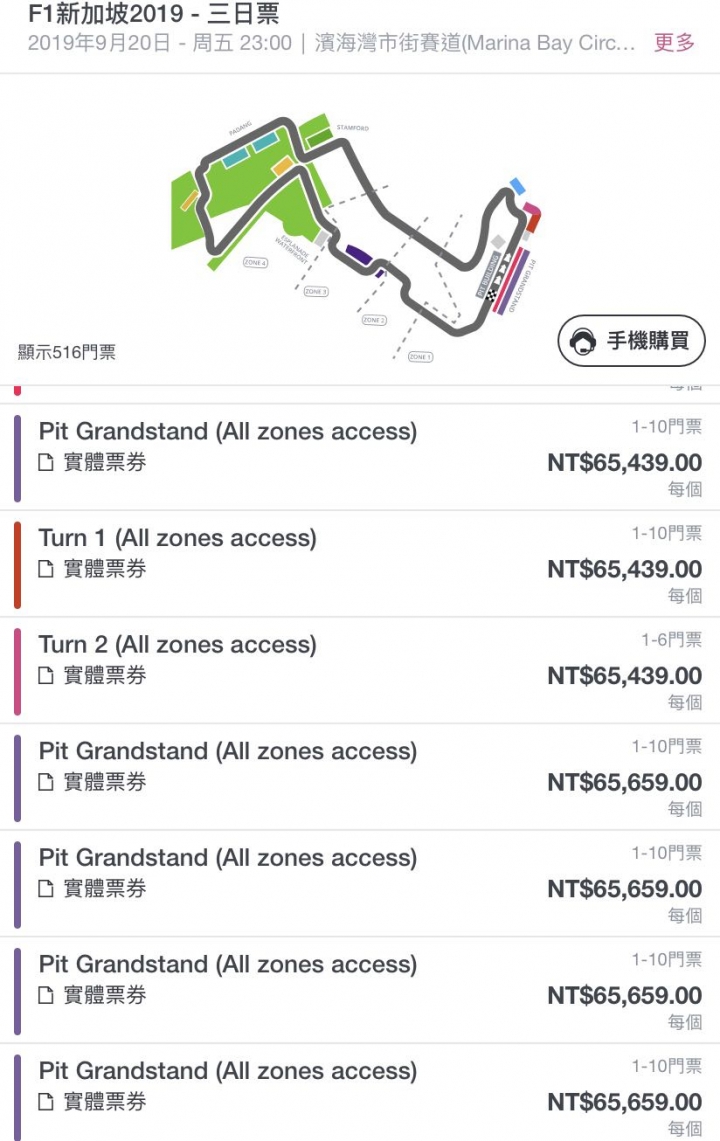Click the headset icon in 手機購買 button
Viewport: 720px width, 1141px height.
point(583,341)
